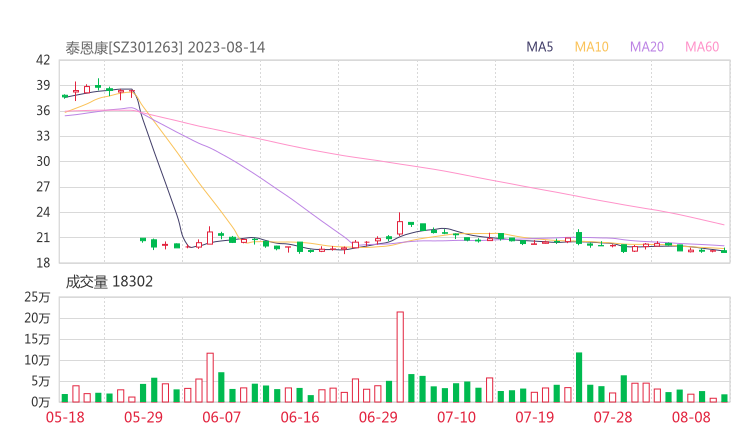This screenshot has height=440, width=740.
Task: Click the tall green volume bar near 07-28
Action: point(579,377)
